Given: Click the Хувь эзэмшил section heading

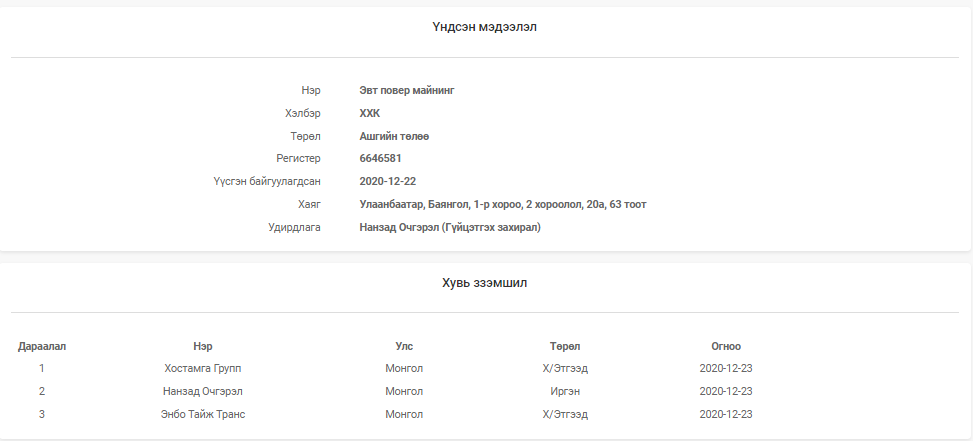Looking at the screenshot, I should 485,283.
